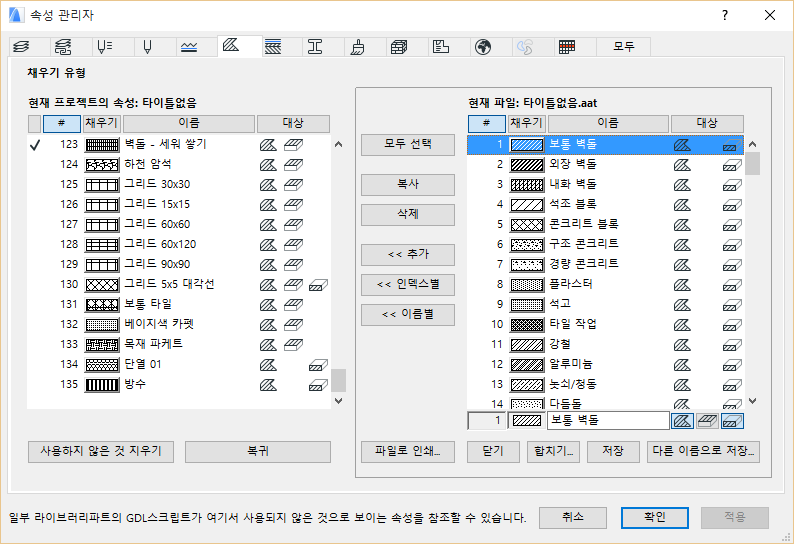This screenshot has height=544, width=794.
Task: Sort right list by 대상 column
Action: click(707, 123)
